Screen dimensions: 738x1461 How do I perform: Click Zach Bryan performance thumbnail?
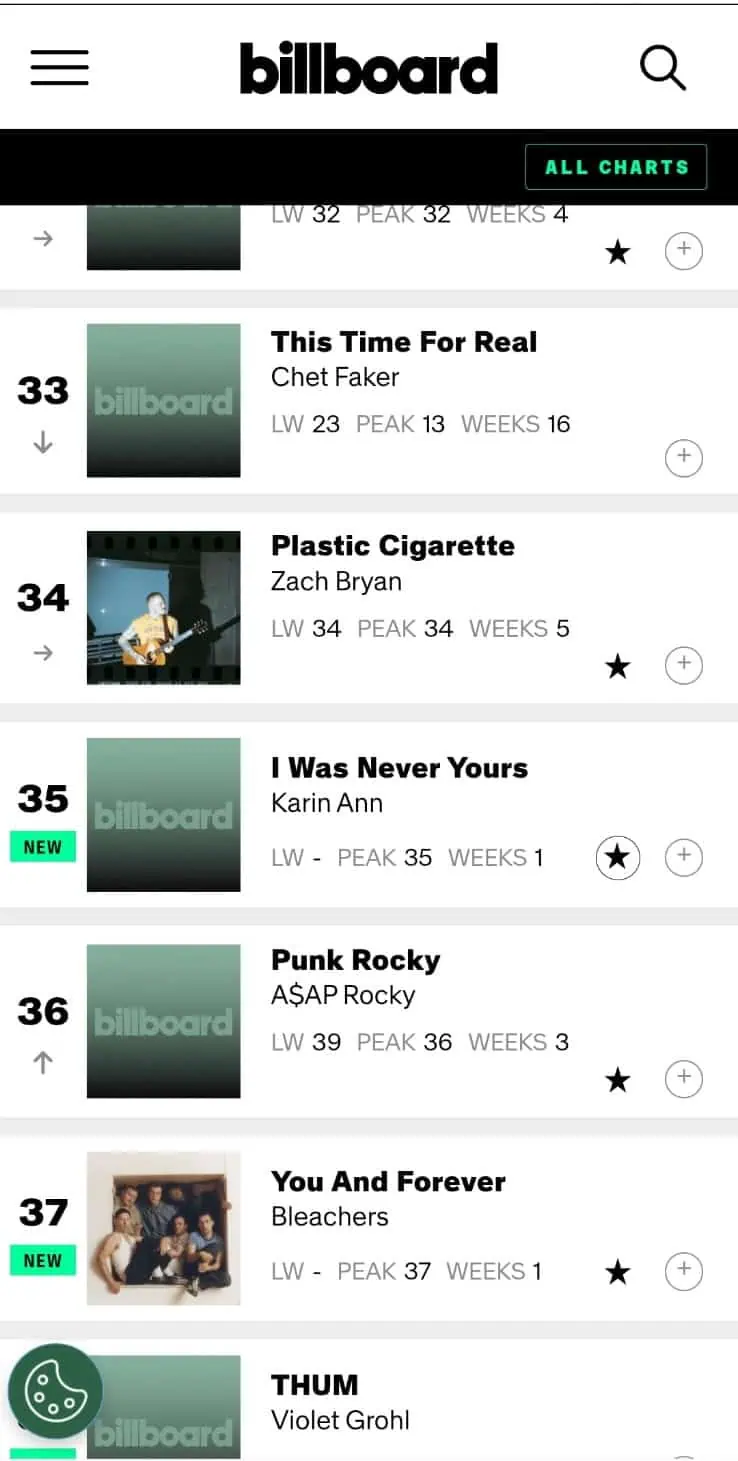[x=163, y=608]
